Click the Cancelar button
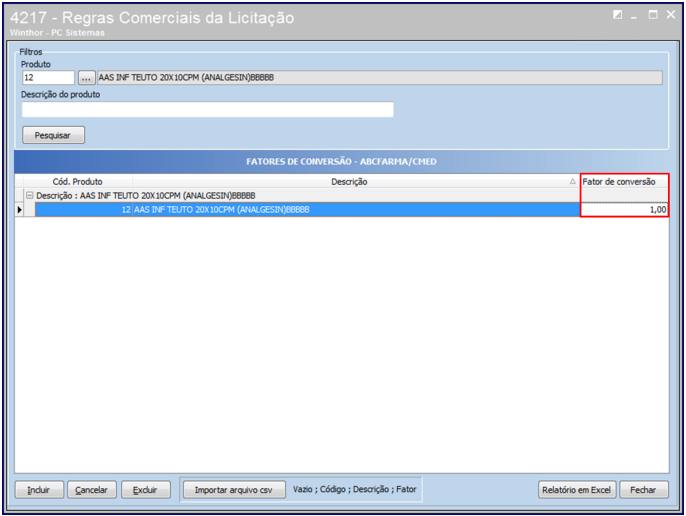This screenshot has height=516, width=686. click(x=92, y=490)
